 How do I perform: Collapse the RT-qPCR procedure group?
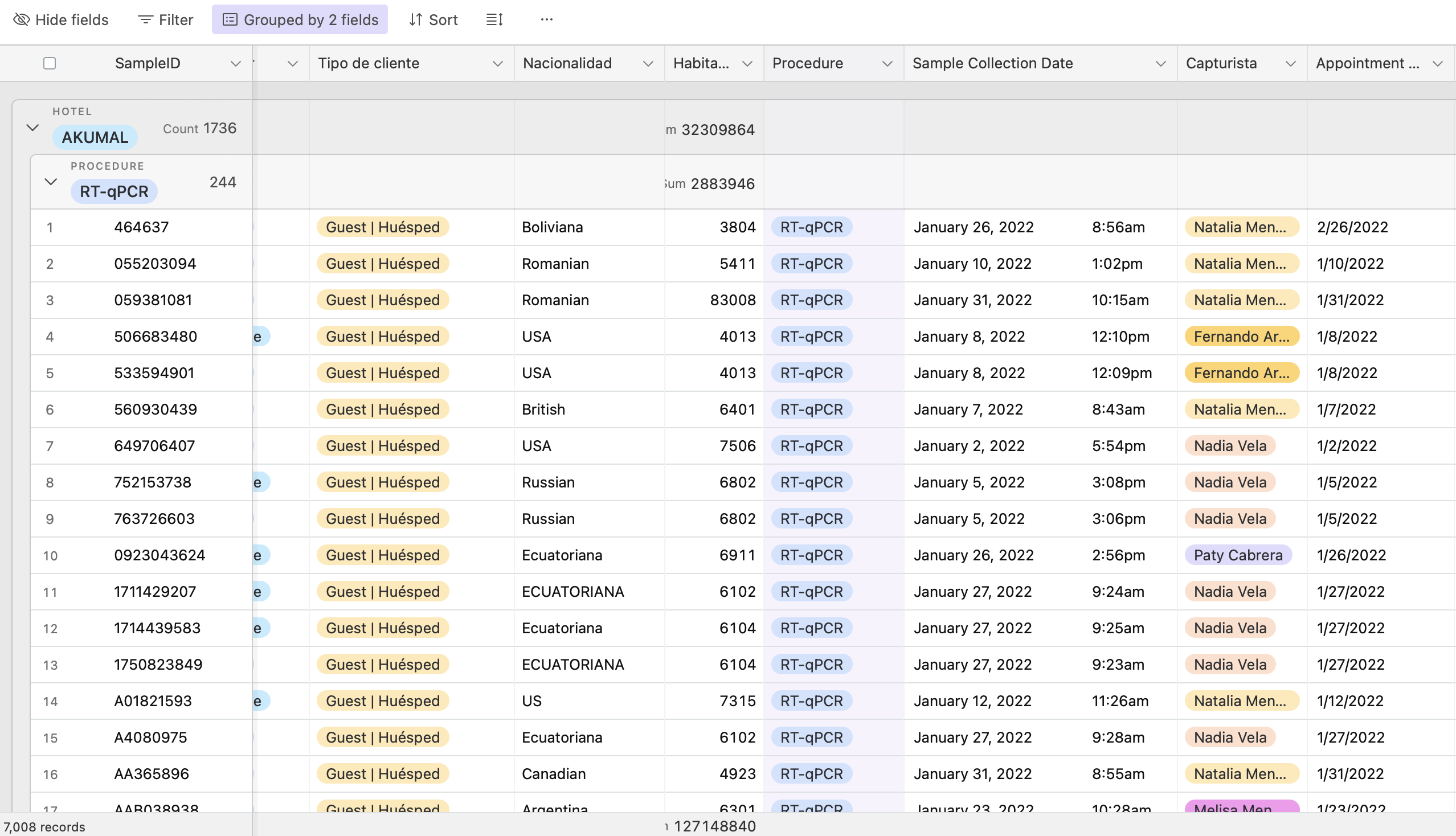point(51,182)
